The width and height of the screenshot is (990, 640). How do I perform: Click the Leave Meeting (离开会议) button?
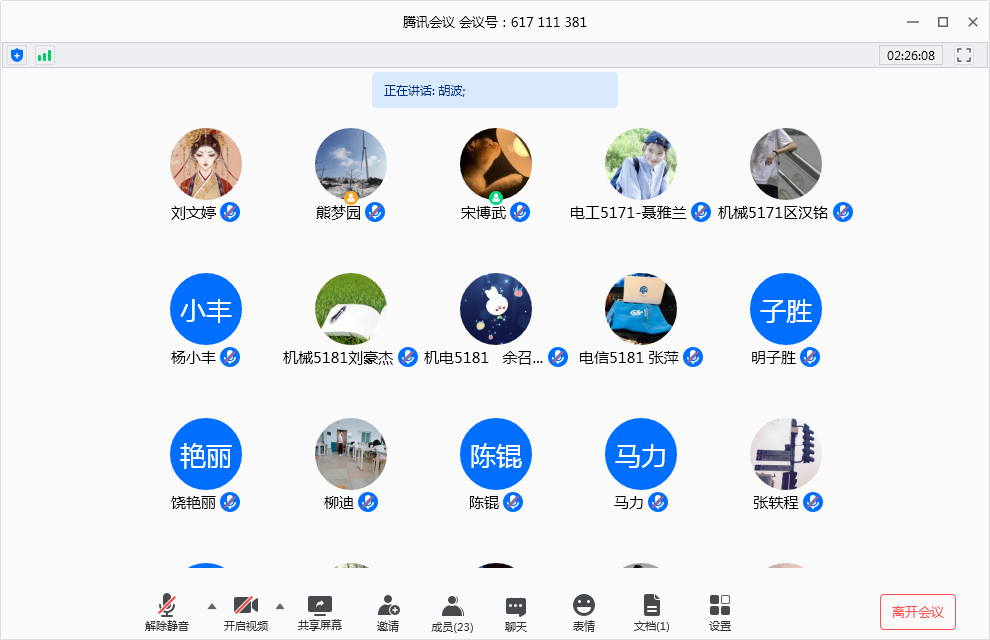pyautogui.click(x=917, y=612)
